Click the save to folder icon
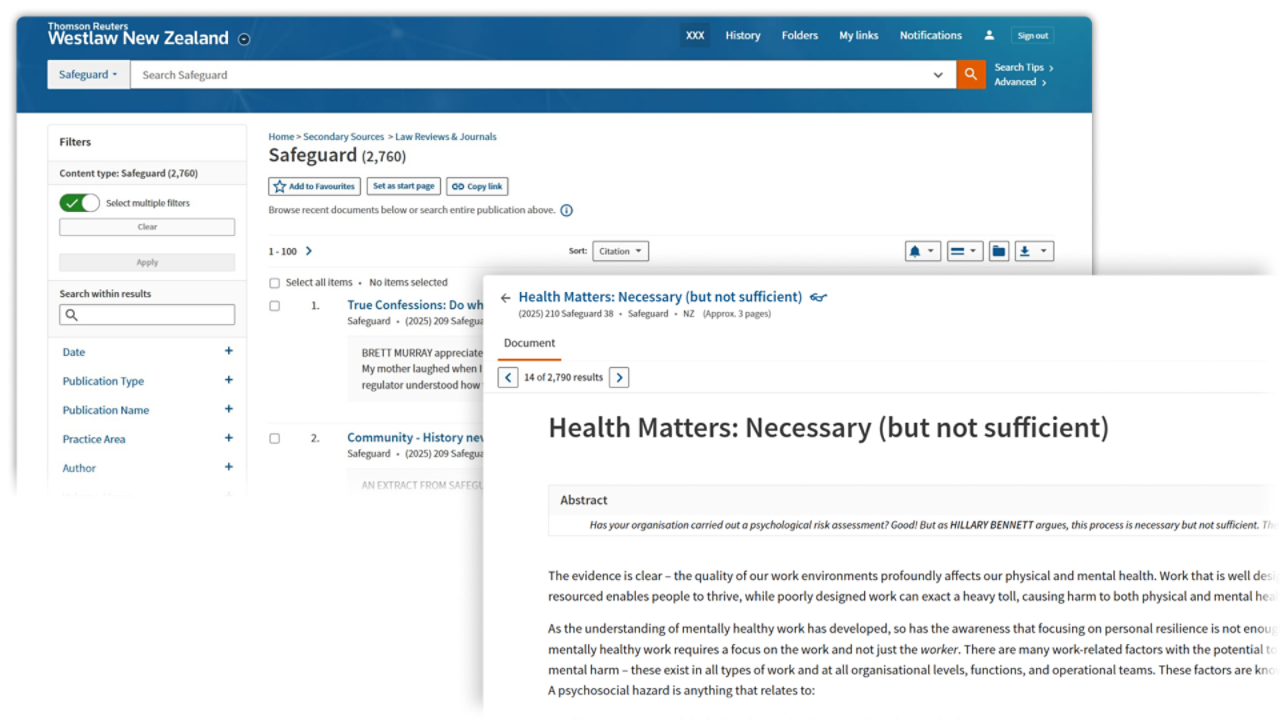Image resolution: width=1280 pixels, height=720 pixels. click(998, 252)
